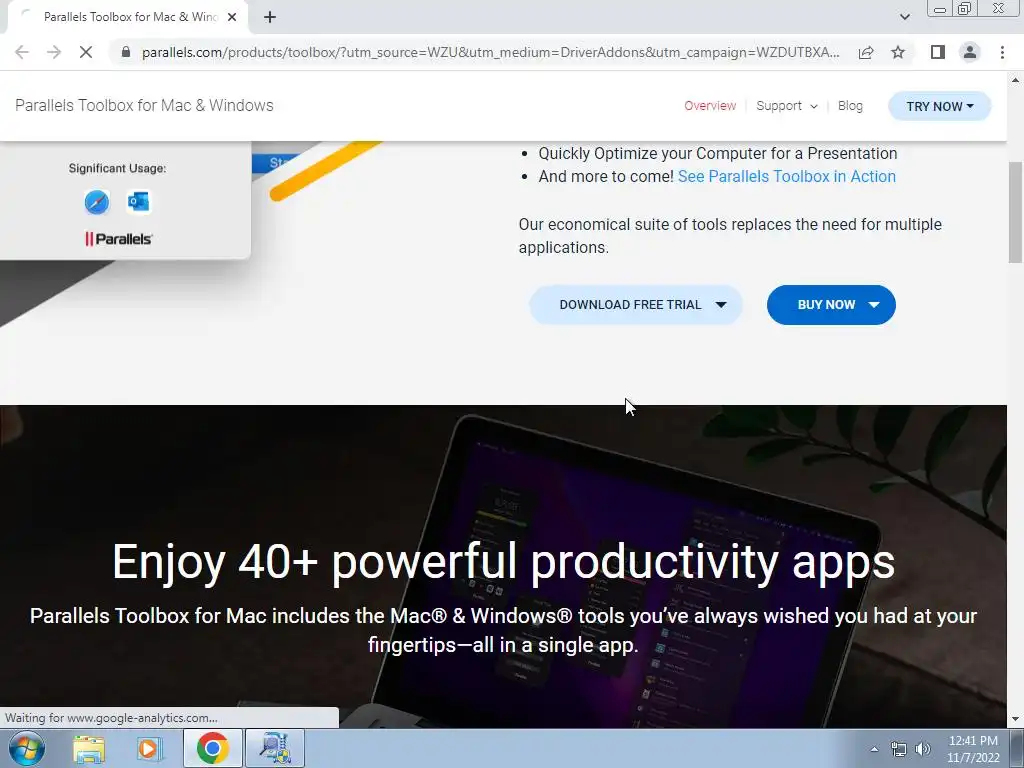Open Chrome profile avatar
Screen dimensions: 1024x768
tap(970, 52)
